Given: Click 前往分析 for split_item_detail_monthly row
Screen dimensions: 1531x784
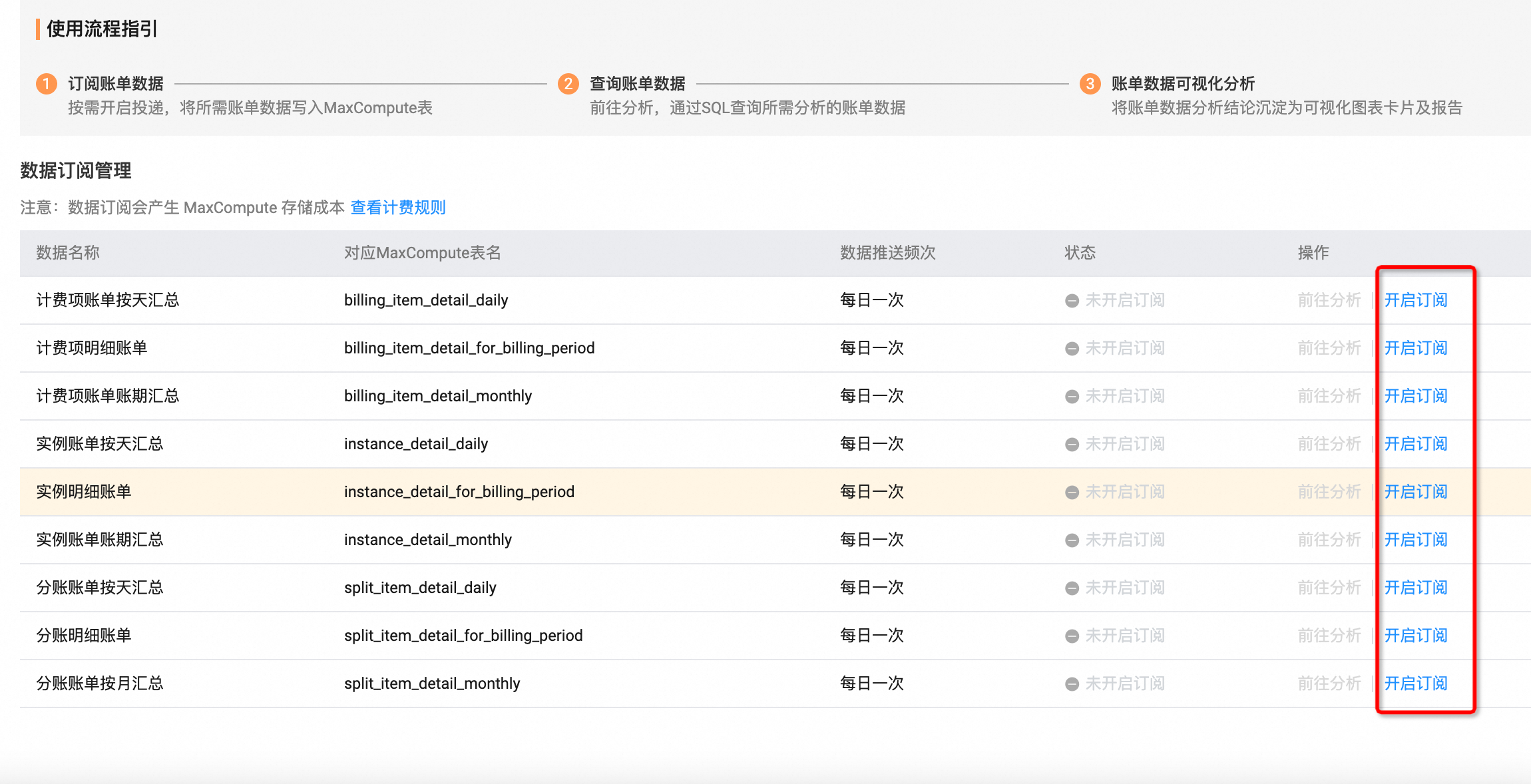Looking at the screenshot, I should tap(1329, 684).
